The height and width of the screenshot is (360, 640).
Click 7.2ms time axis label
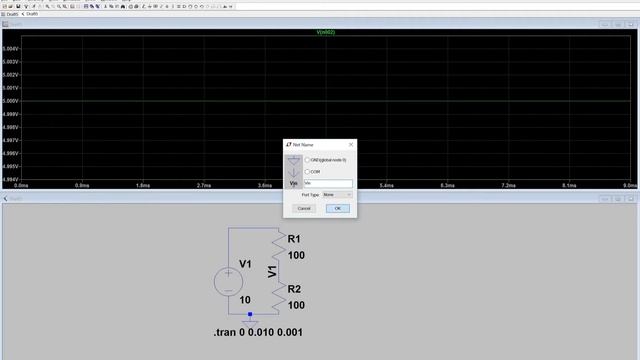[x=509, y=185]
